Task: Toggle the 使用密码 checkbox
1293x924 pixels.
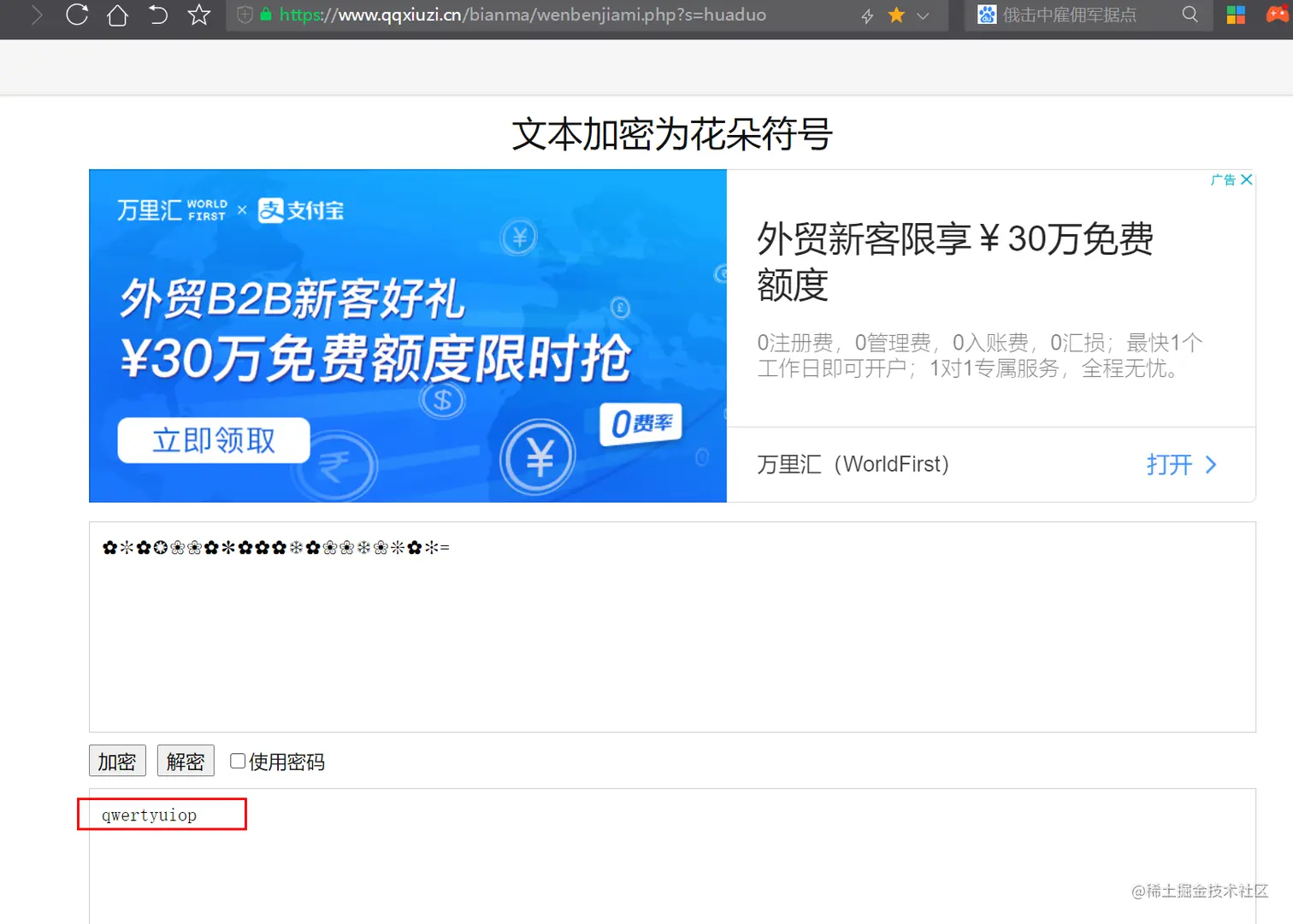Action: tap(238, 761)
